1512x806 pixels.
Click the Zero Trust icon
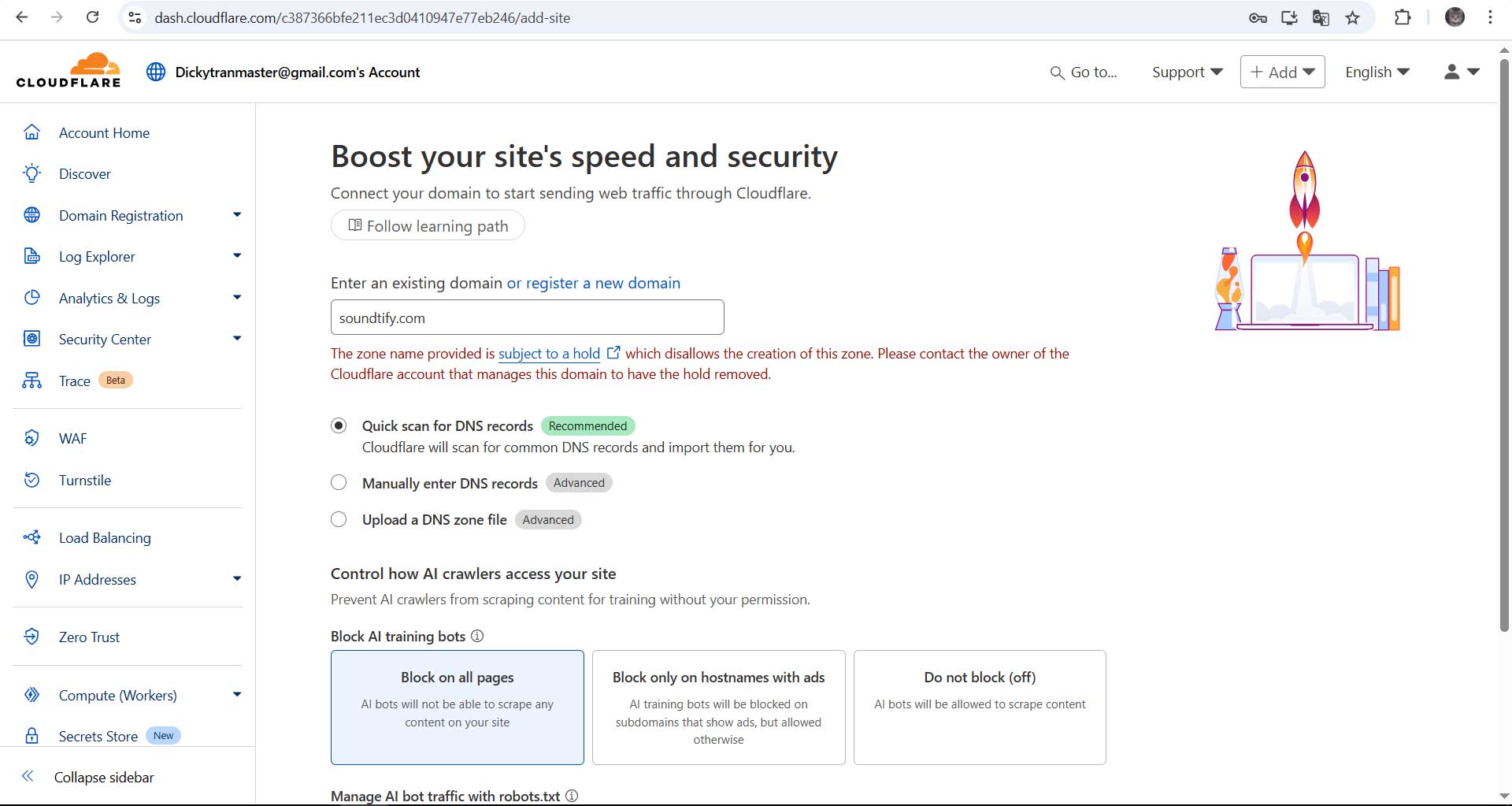tap(31, 637)
